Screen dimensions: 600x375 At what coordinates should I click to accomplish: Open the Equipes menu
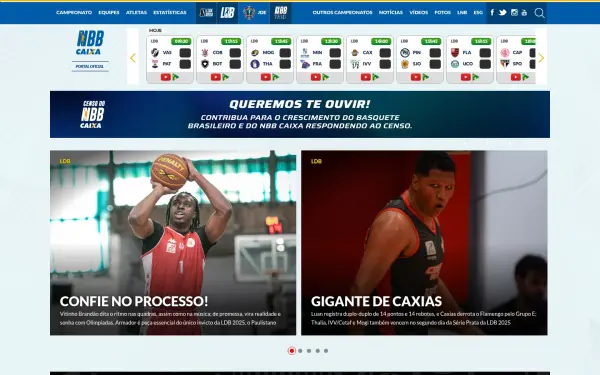pyautogui.click(x=109, y=13)
